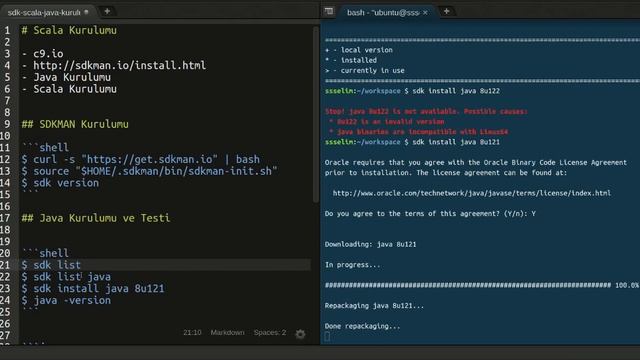Open Markdown language mode selector

(227, 333)
